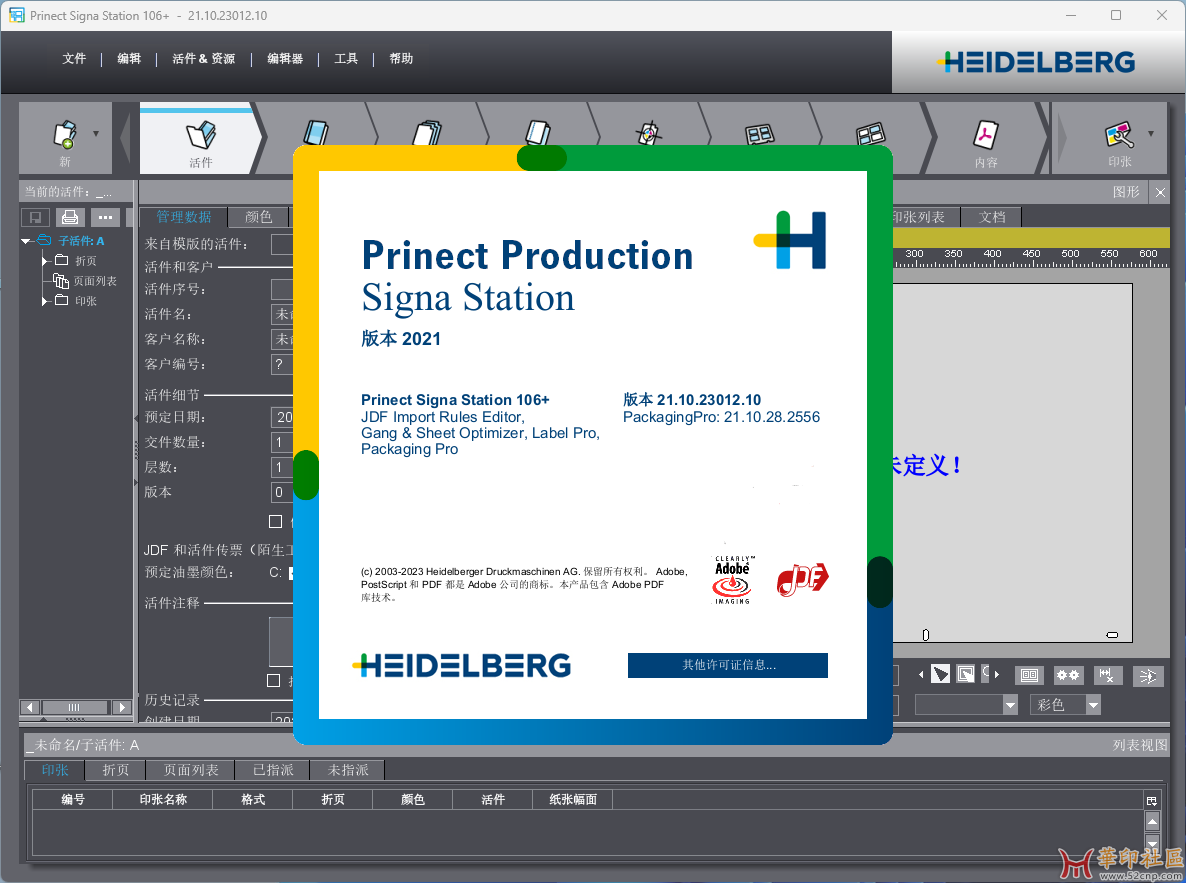
Task: Click right arrow of tree horizontal scrollbar
Action: (121, 707)
